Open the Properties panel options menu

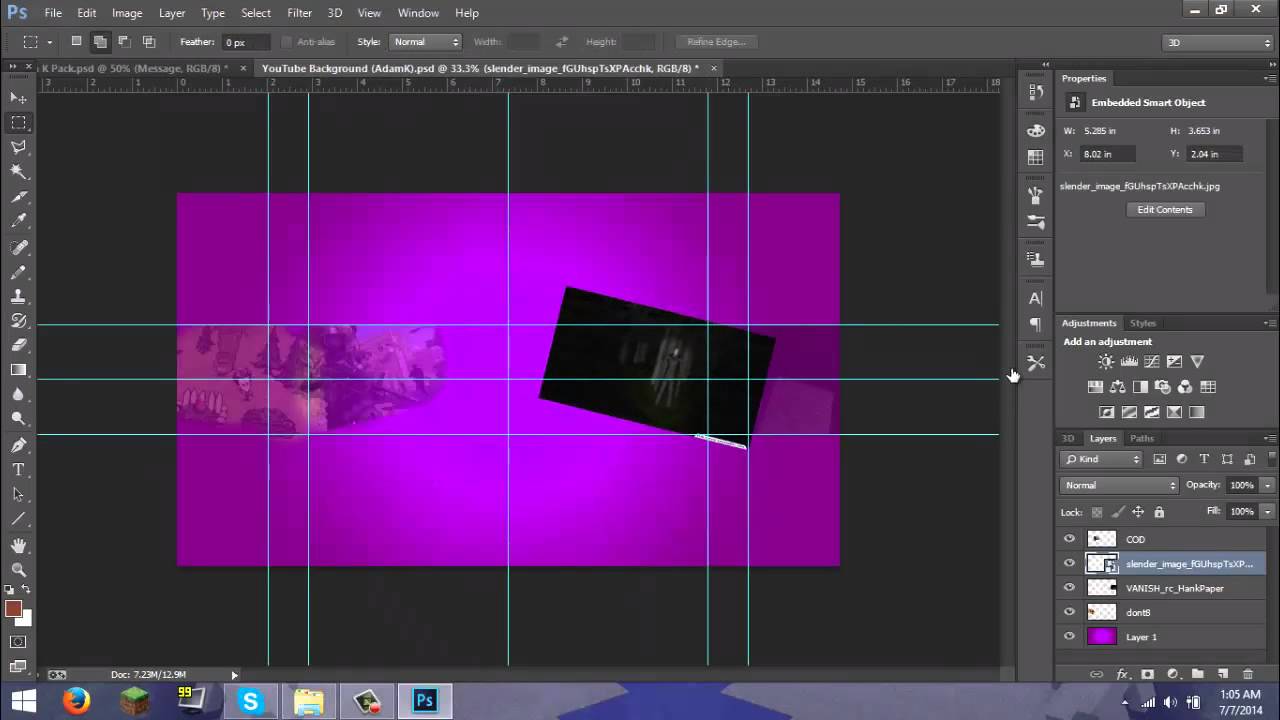[x=1270, y=78]
